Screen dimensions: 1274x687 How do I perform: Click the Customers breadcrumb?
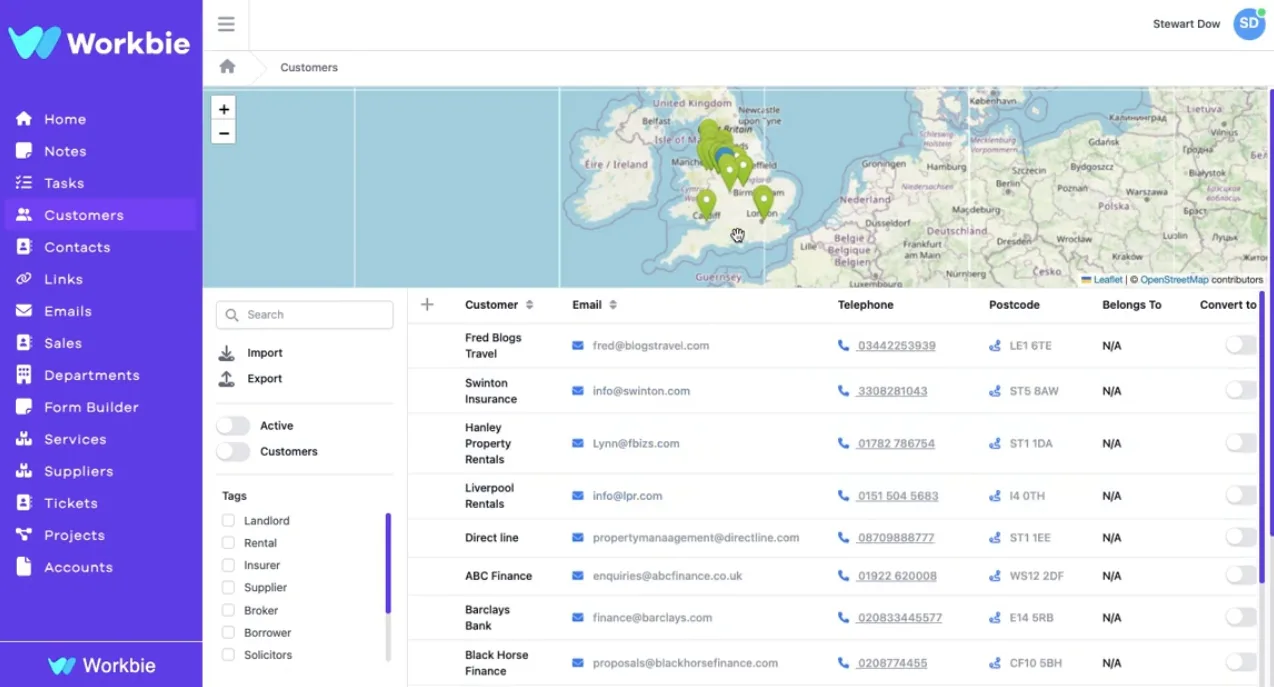click(x=309, y=67)
